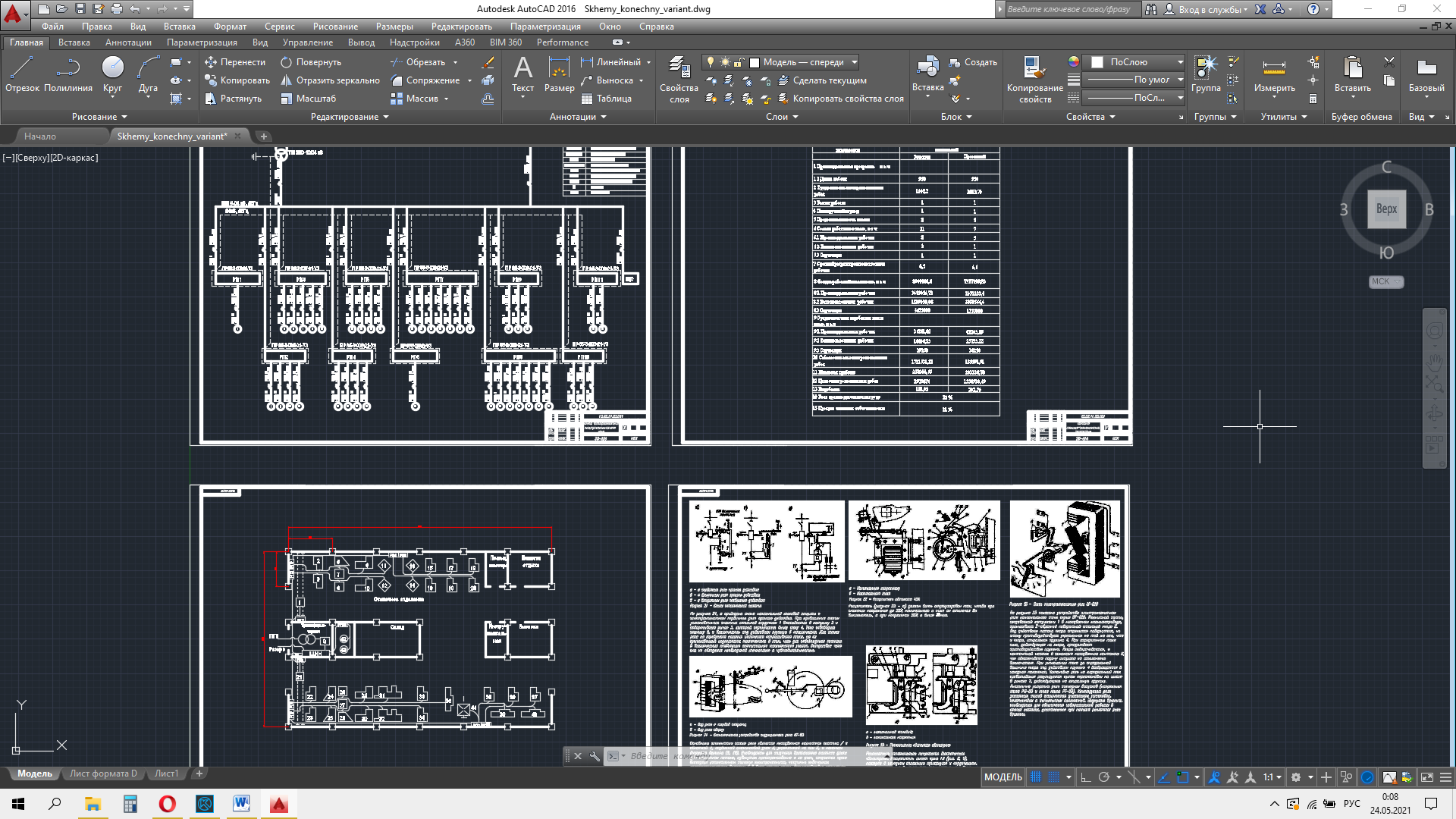Click the Размер (Dimension) tool
The width and height of the screenshot is (1456, 819).
coord(559,74)
